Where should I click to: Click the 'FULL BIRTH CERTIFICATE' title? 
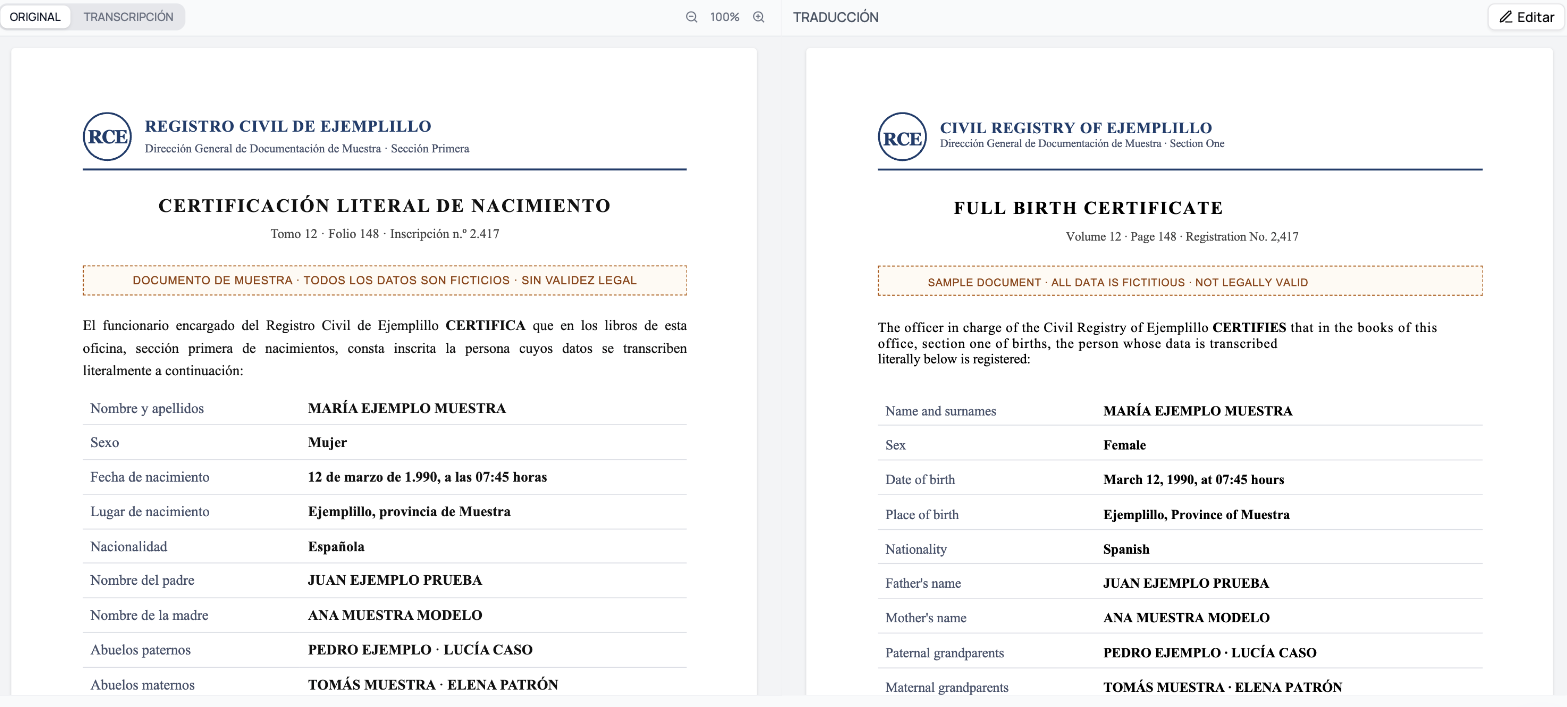pos(1088,209)
